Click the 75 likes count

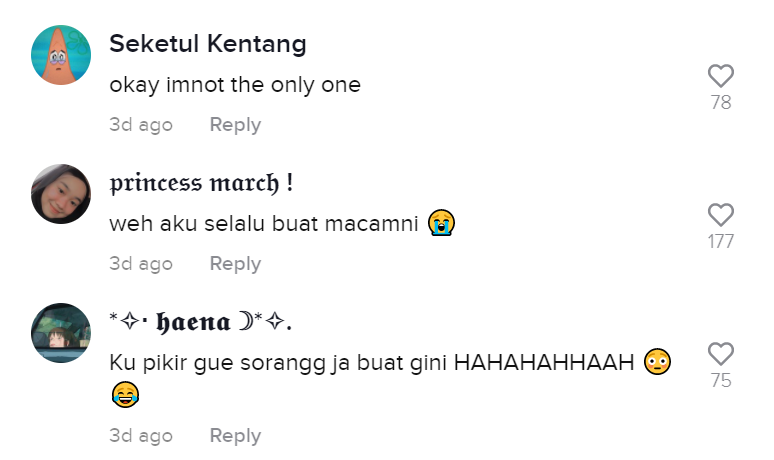tap(720, 380)
